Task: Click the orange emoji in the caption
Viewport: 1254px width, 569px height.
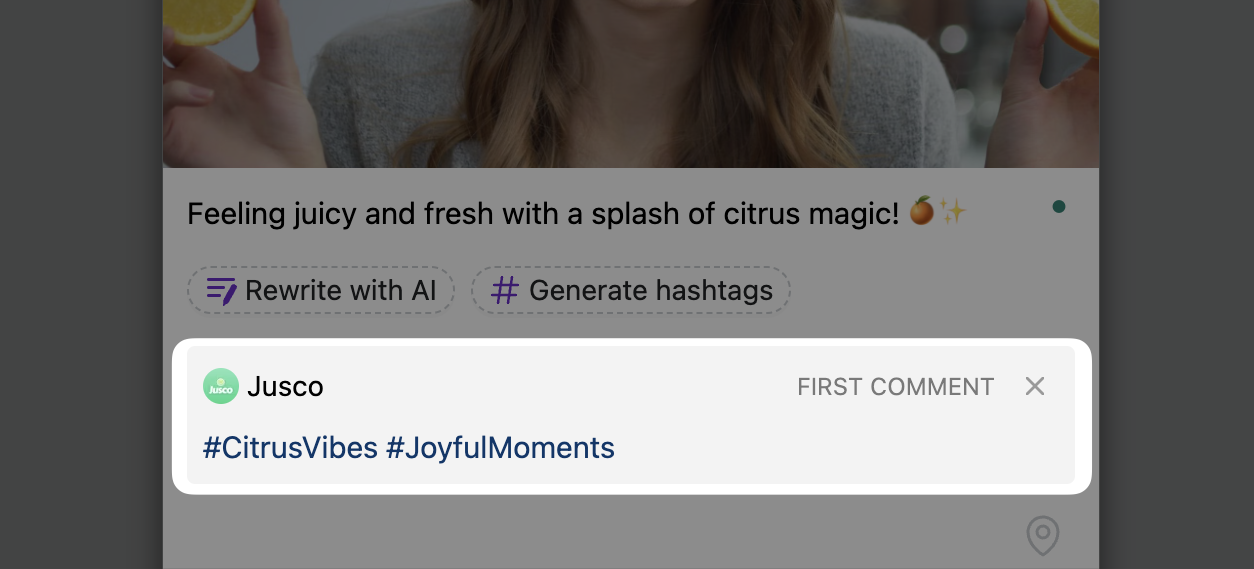Action: [x=922, y=212]
